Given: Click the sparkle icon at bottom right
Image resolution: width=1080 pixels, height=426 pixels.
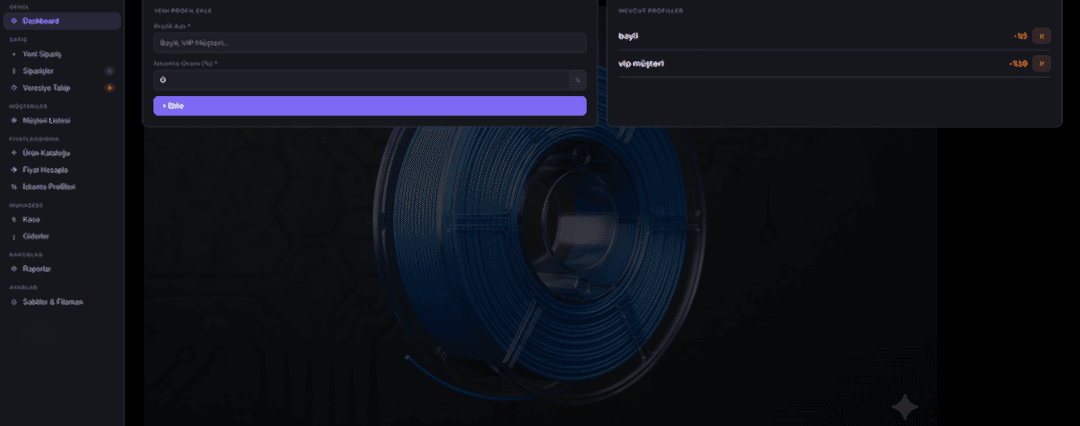Looking at the screenshot, I should (905, 407).
